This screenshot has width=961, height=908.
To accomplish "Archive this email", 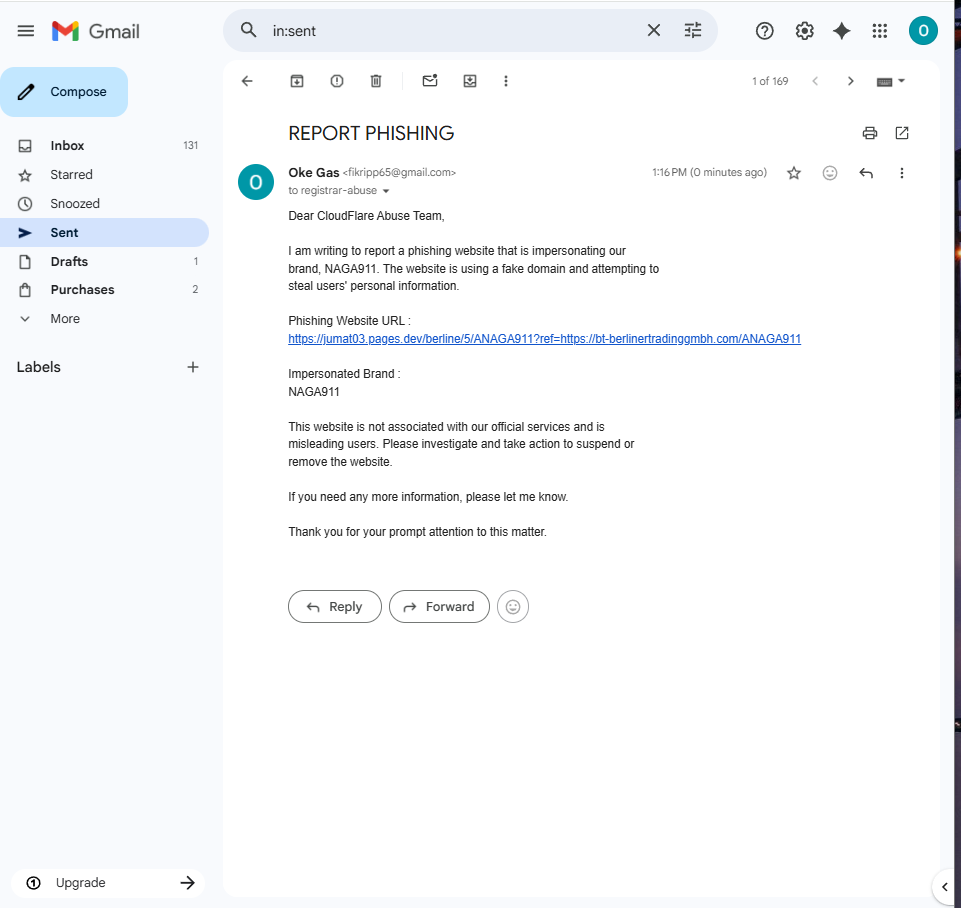I will (x=297, y=81).
